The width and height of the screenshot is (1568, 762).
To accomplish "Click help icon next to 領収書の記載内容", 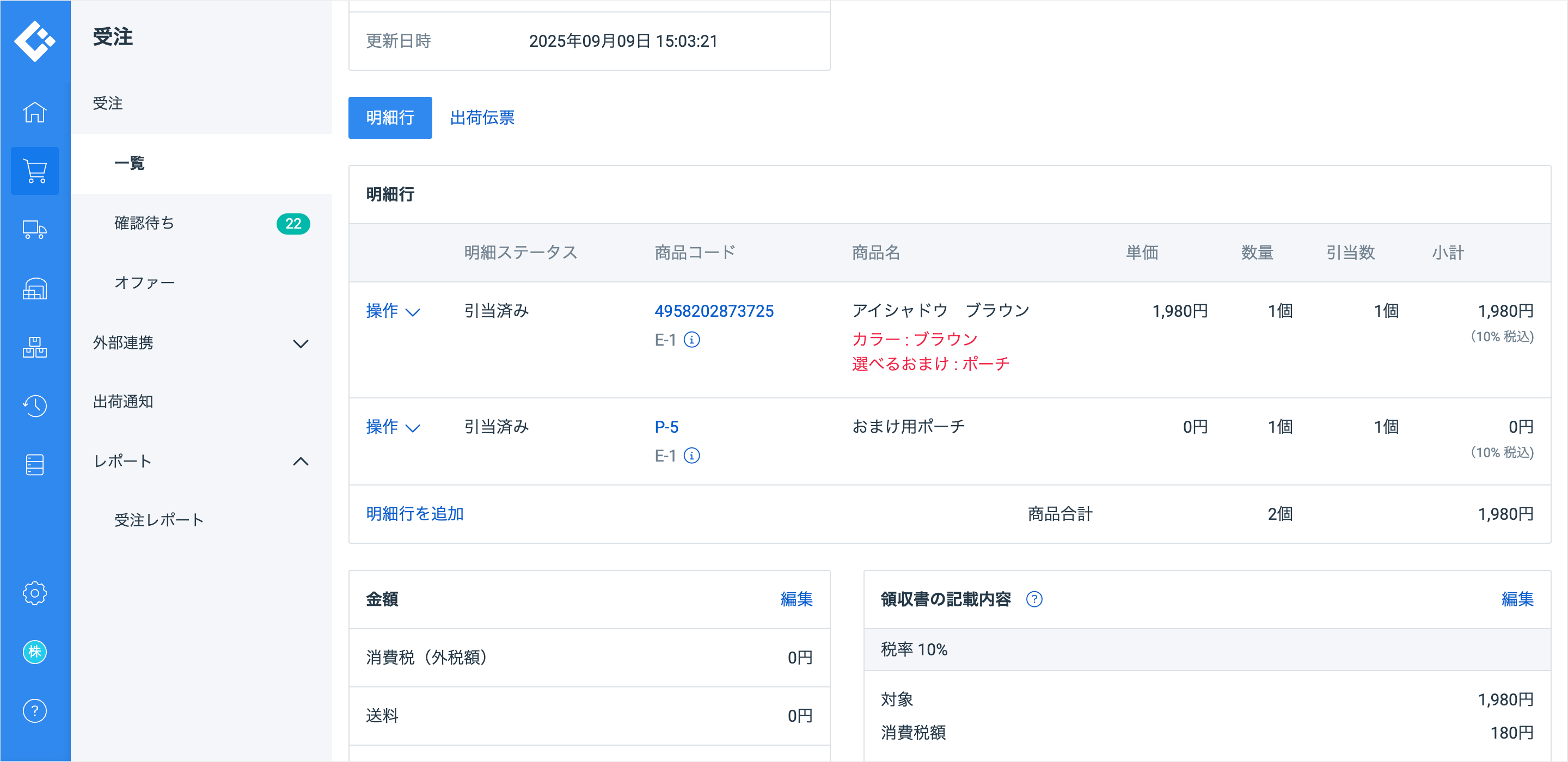I will click(1034, 599).
